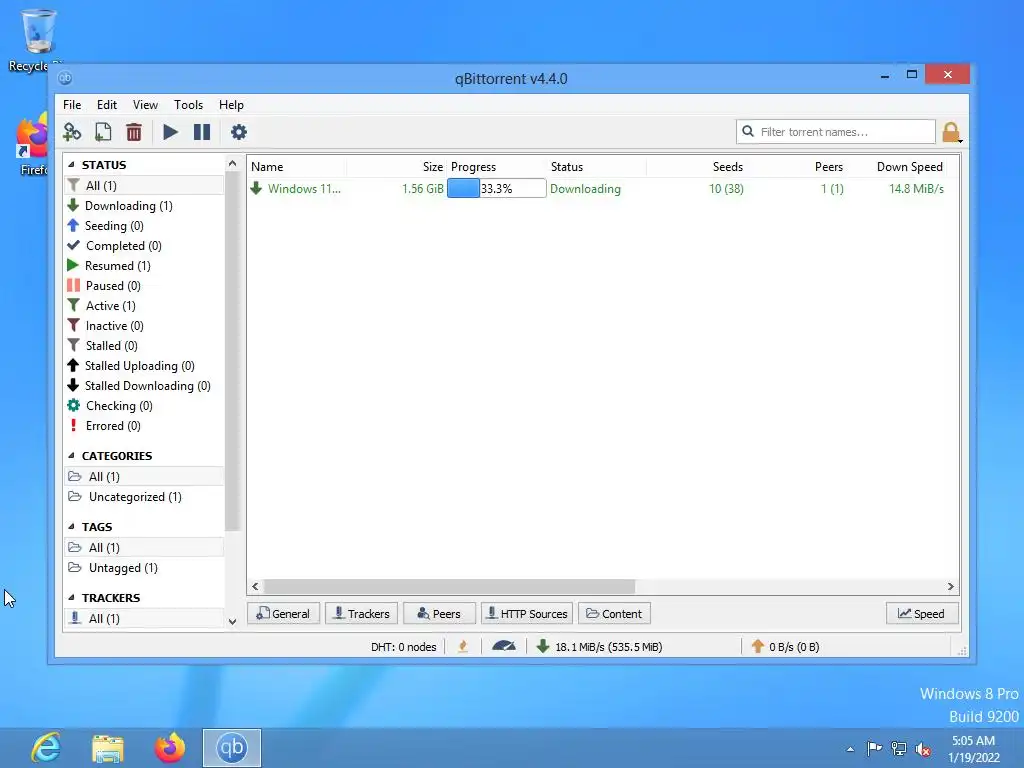Open Options via the gear icon
Viewport: 1024px width, 768px height.
coord(239,132)
